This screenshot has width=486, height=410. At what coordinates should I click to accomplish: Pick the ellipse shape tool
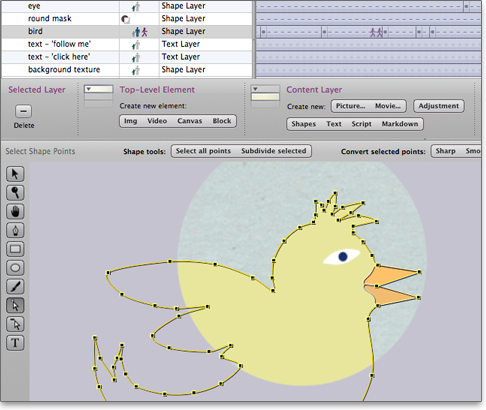(15, 268)
